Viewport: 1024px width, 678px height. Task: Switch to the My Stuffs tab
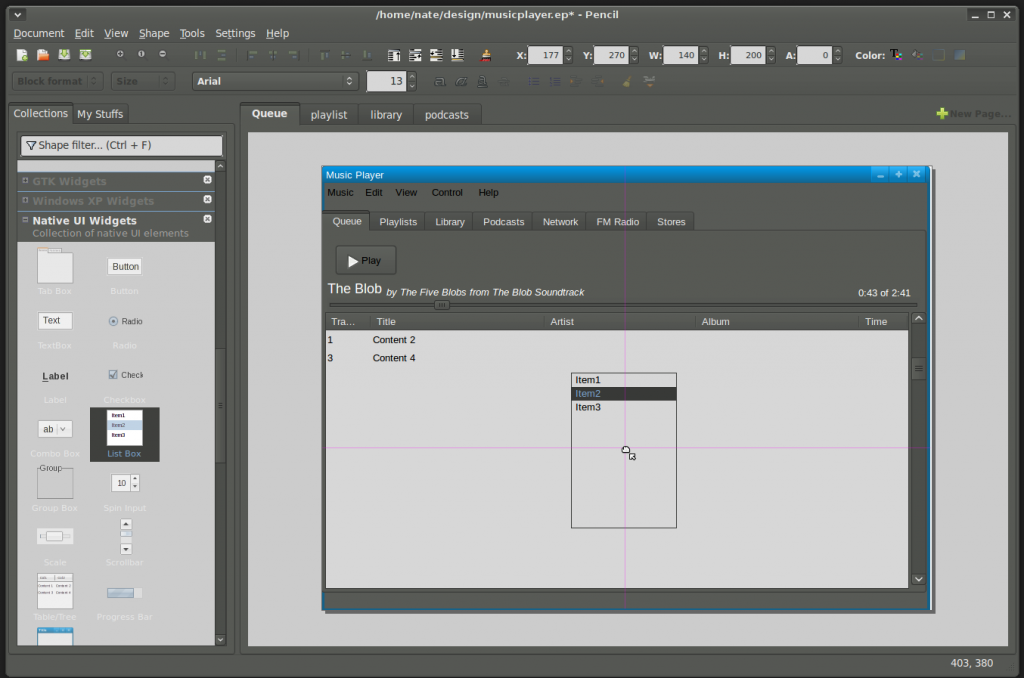click(x=100, y=113)
